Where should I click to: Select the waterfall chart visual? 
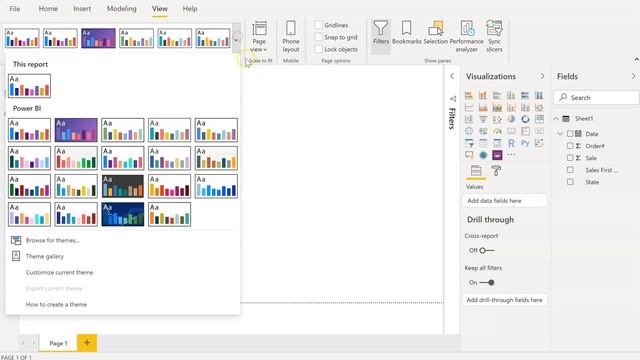click(469, 119)
